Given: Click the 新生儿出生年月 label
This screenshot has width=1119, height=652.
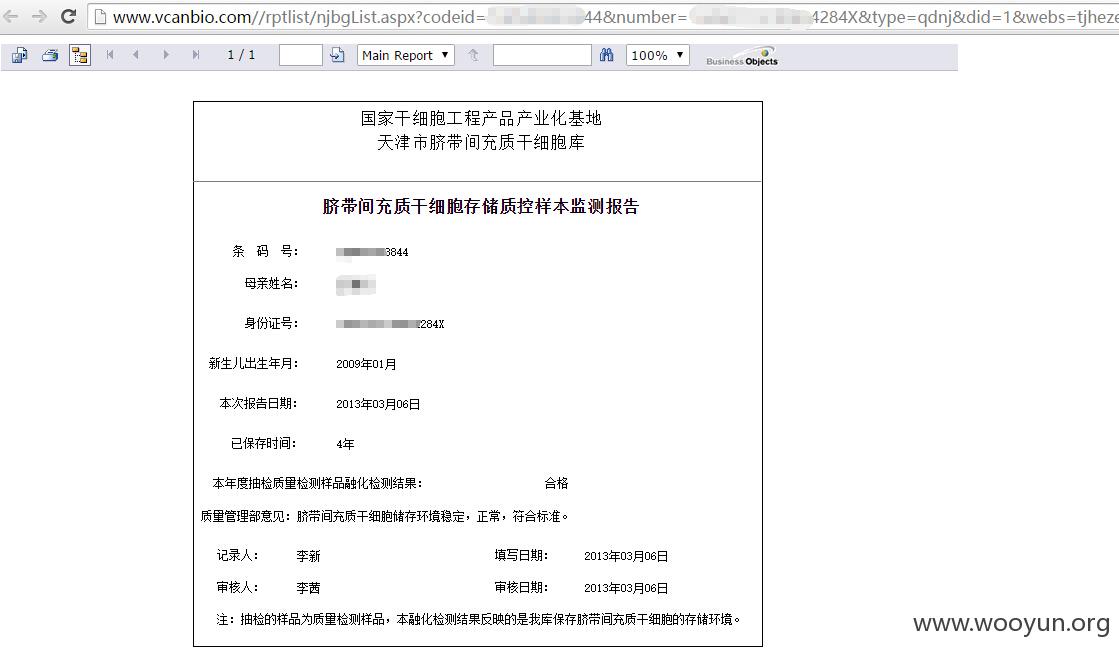Looking at the screenshot, I should point(253,364).
